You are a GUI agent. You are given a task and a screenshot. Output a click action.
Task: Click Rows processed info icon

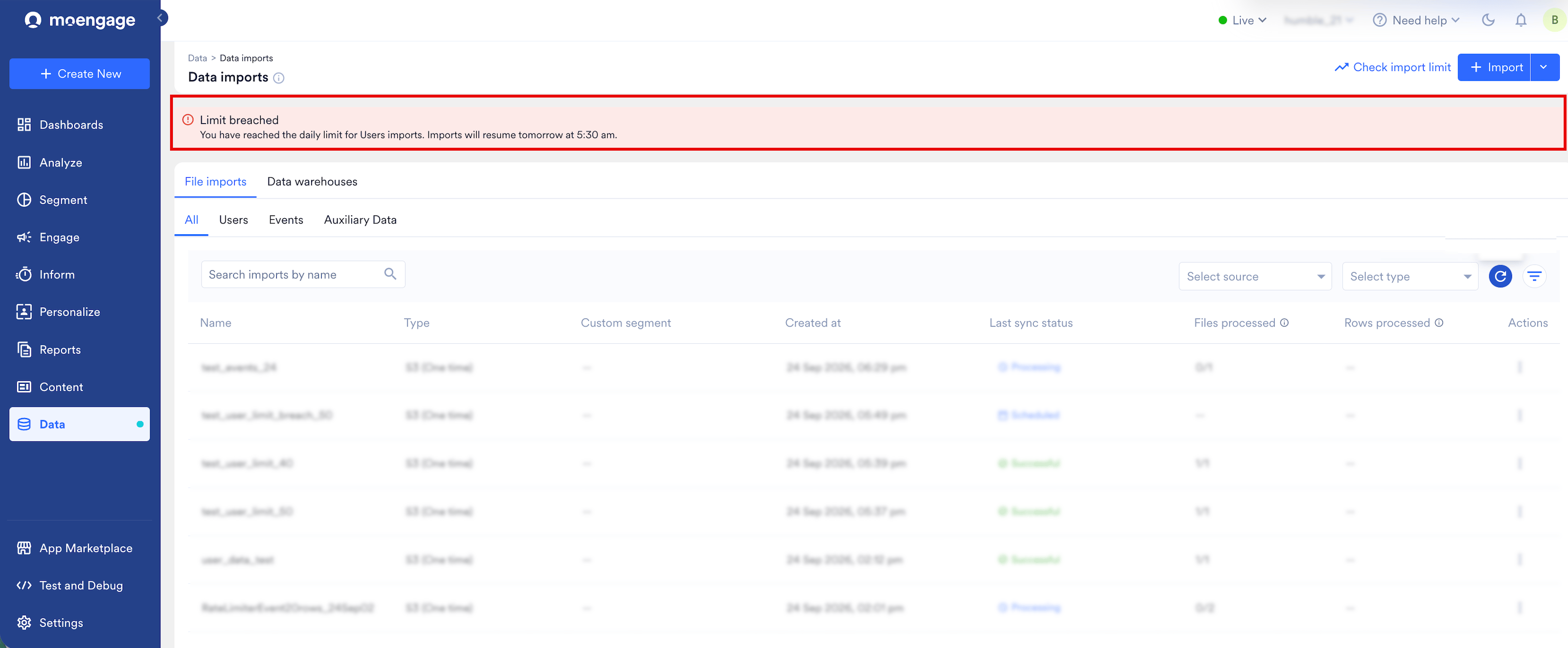point(1439,323)
